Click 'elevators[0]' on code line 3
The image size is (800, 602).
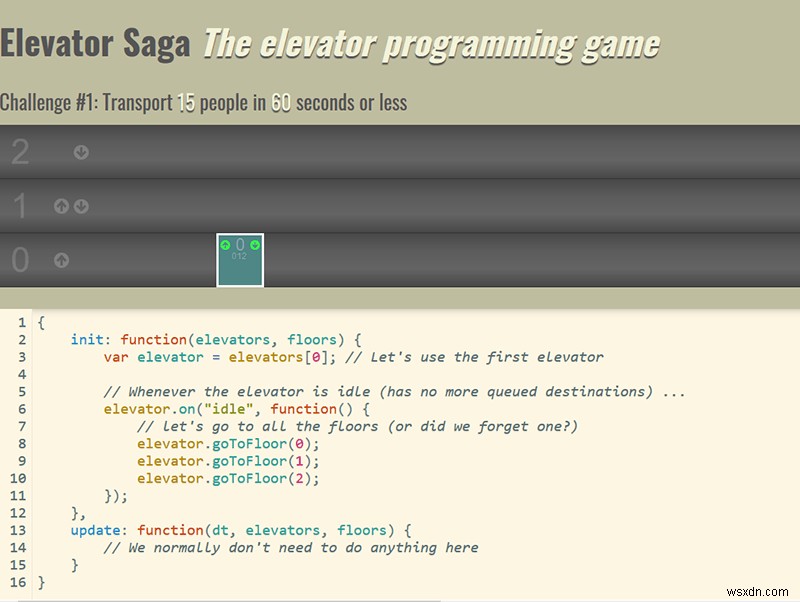click(277, 357)
